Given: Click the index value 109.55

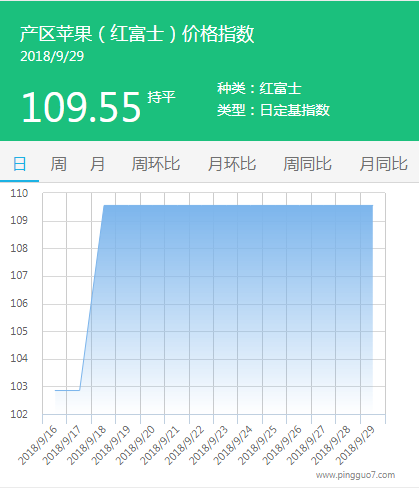Looking at the screenshot, I should pyautogui.click(x=82, y=107).
